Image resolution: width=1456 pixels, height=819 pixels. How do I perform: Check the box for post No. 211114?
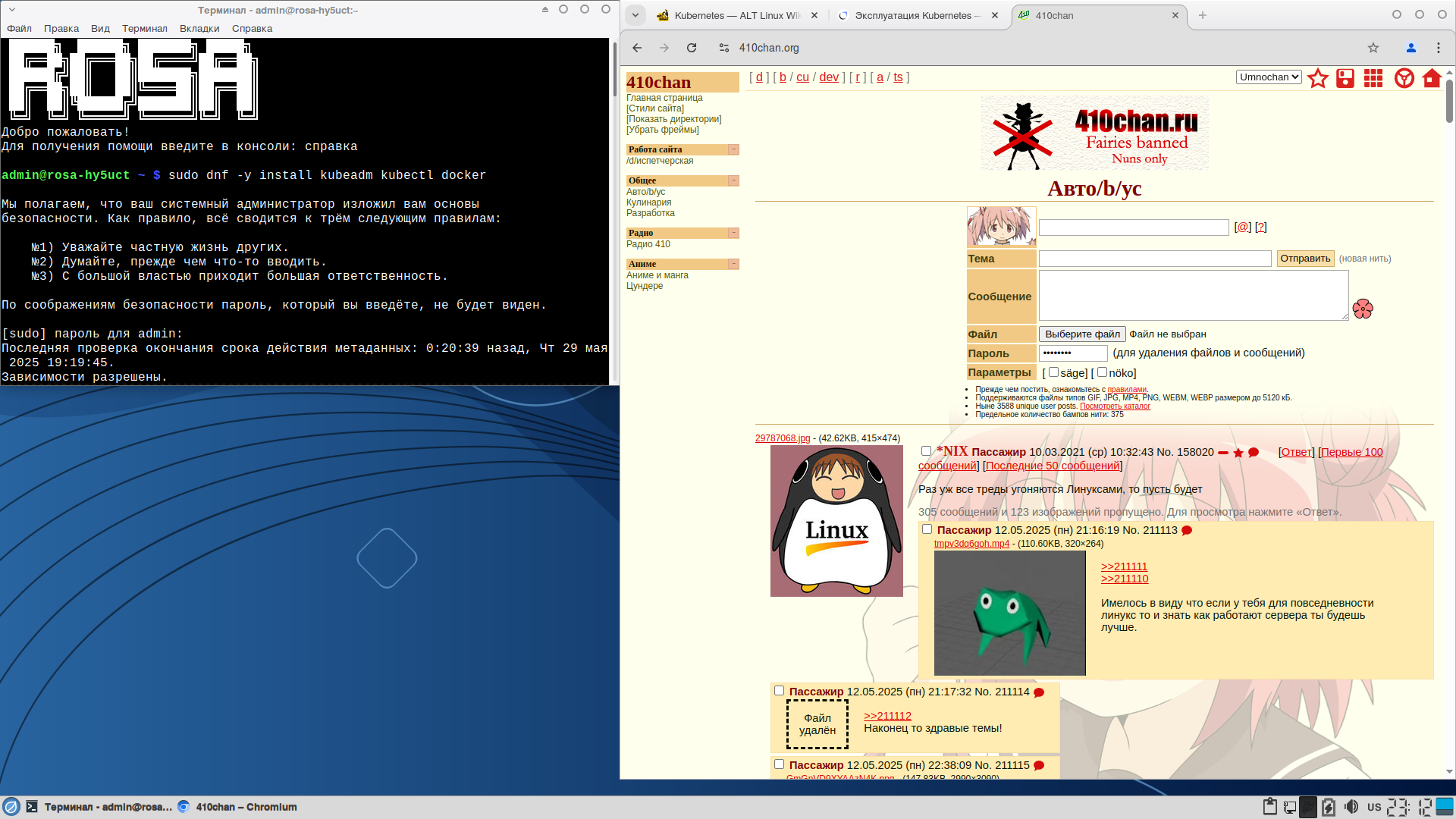tap(779, 691)
